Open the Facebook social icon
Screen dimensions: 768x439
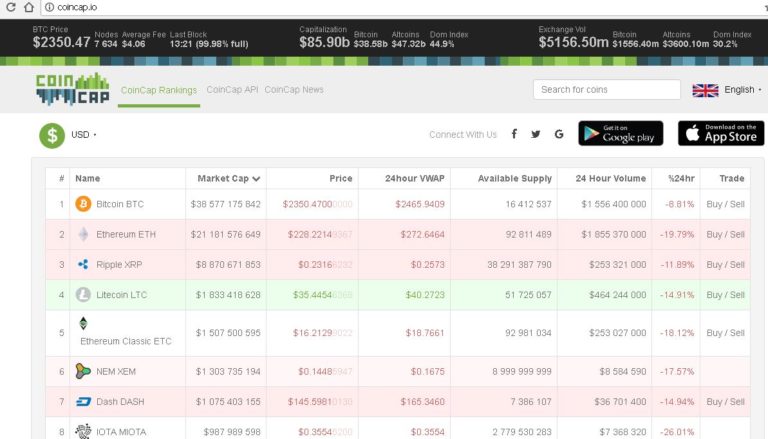coord(514,134)
